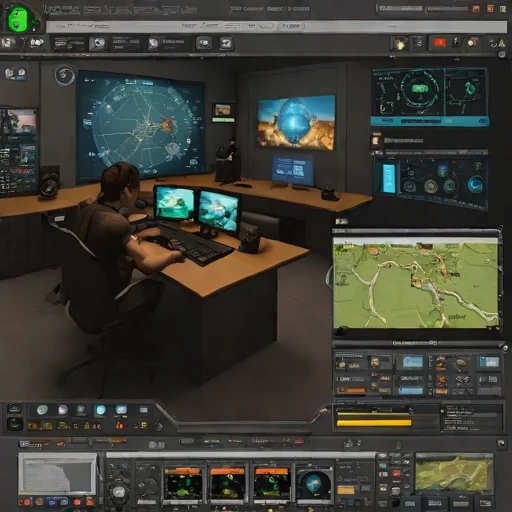Open the warning triangle icon in toolbar

502,43
